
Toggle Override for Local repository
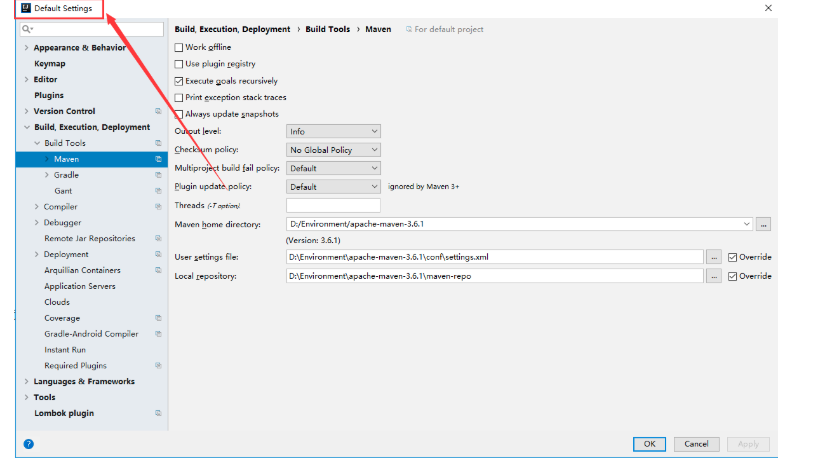(733, 276)
